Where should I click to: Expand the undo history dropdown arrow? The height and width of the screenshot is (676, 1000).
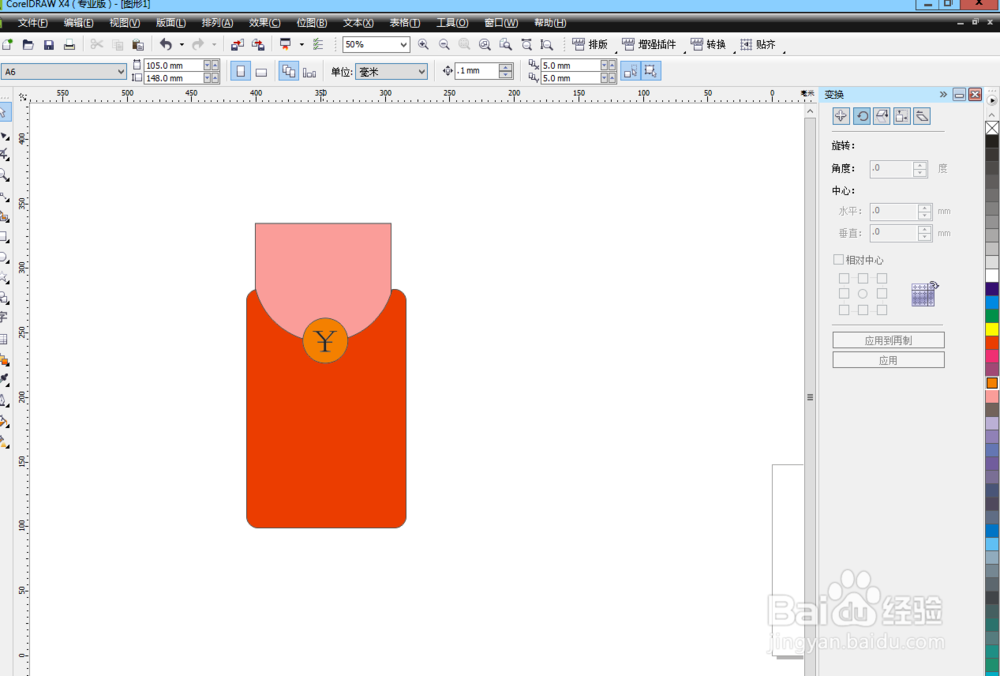tap(182, 45)
